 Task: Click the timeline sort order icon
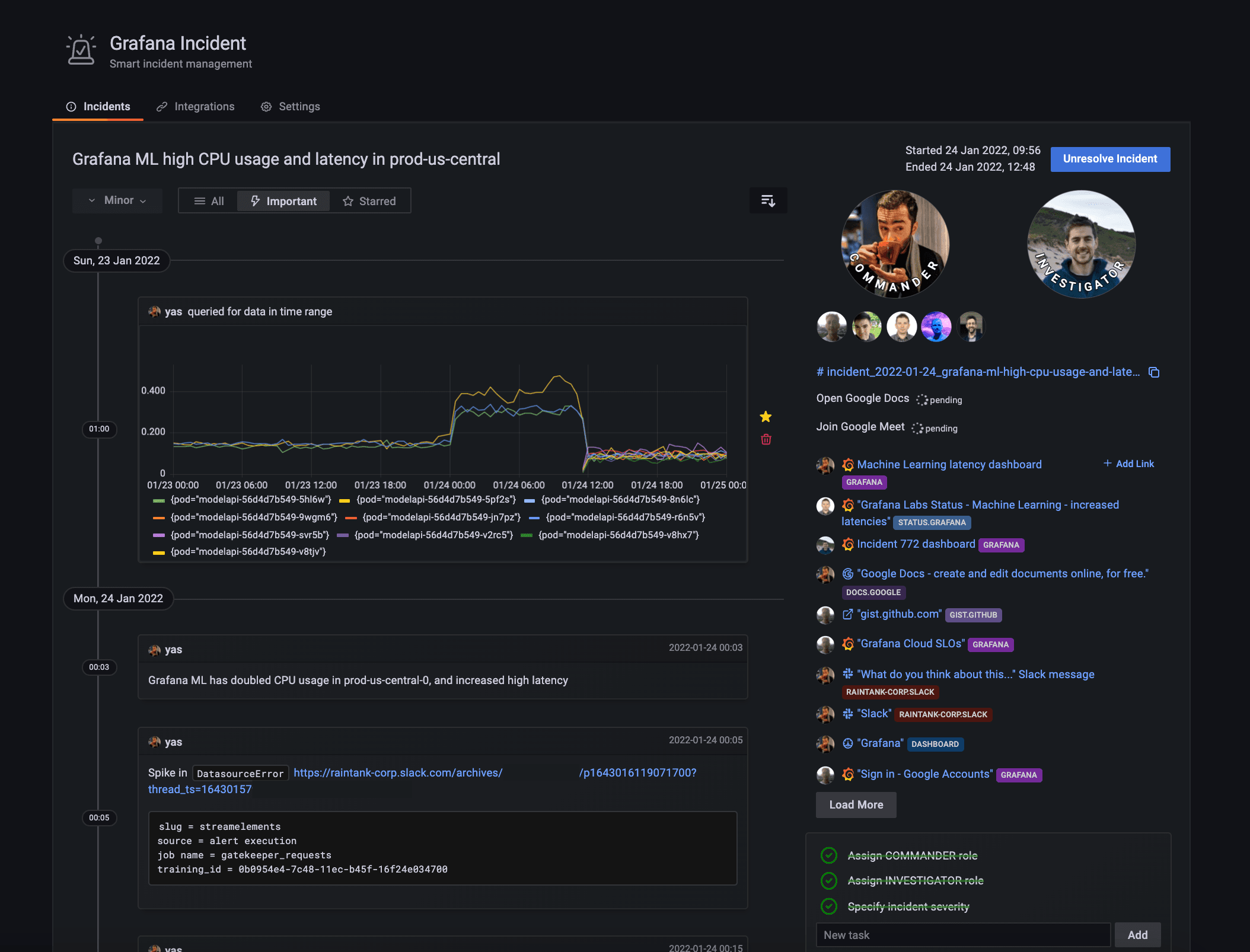pyautogui.click(x=768, y=201)
